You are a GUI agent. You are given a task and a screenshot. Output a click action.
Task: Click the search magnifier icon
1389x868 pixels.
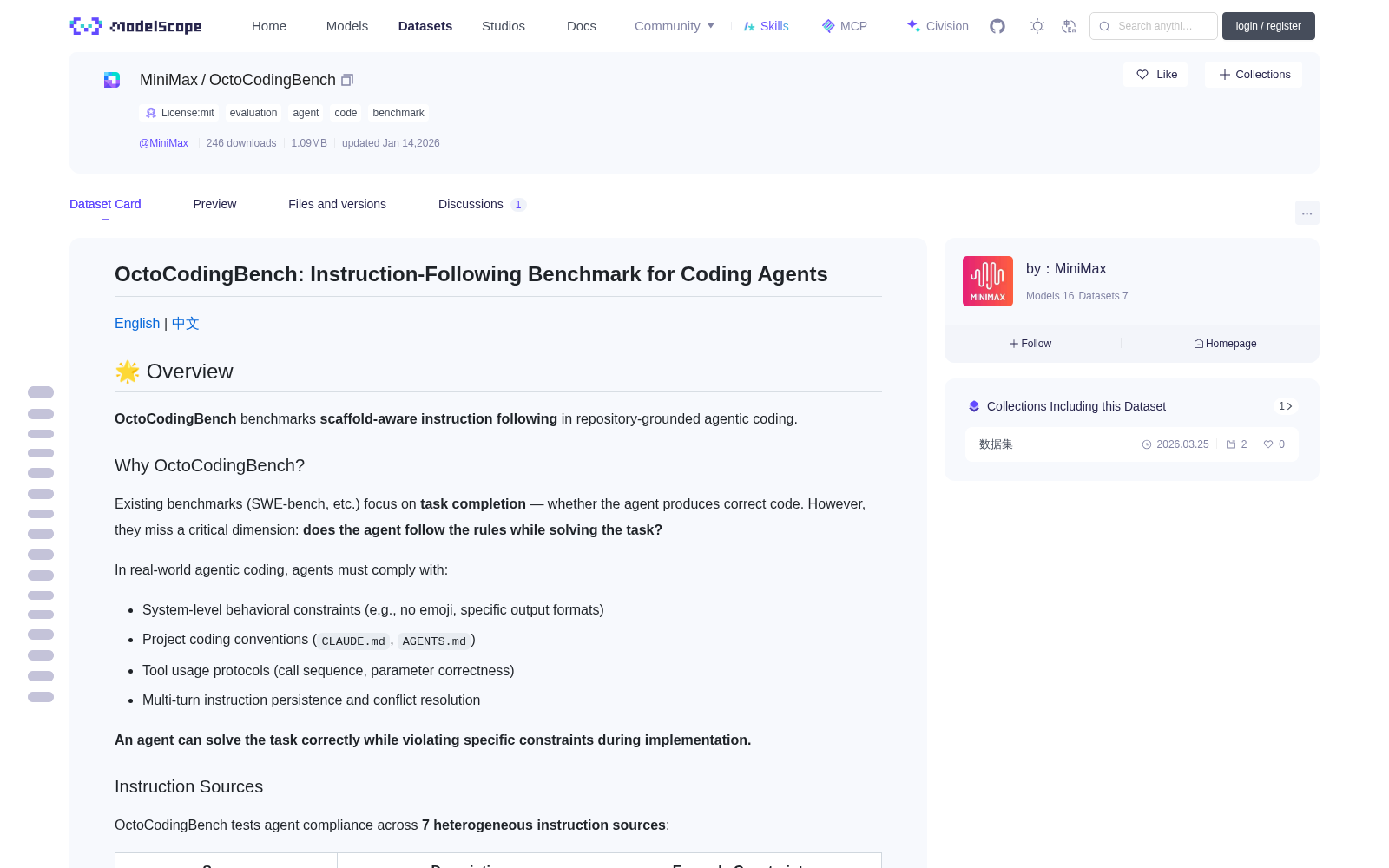(1104, 26)
